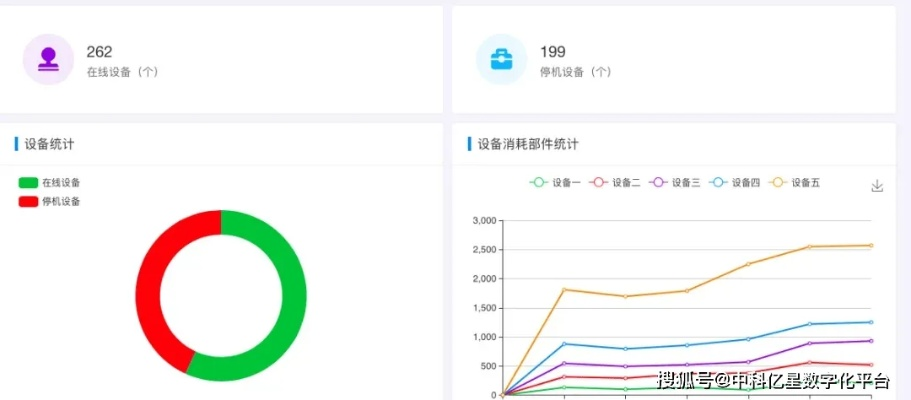Screen dimensions: 911x400
Task: Click the blue briefcase stopped devices icon
Action: (501, 60)
